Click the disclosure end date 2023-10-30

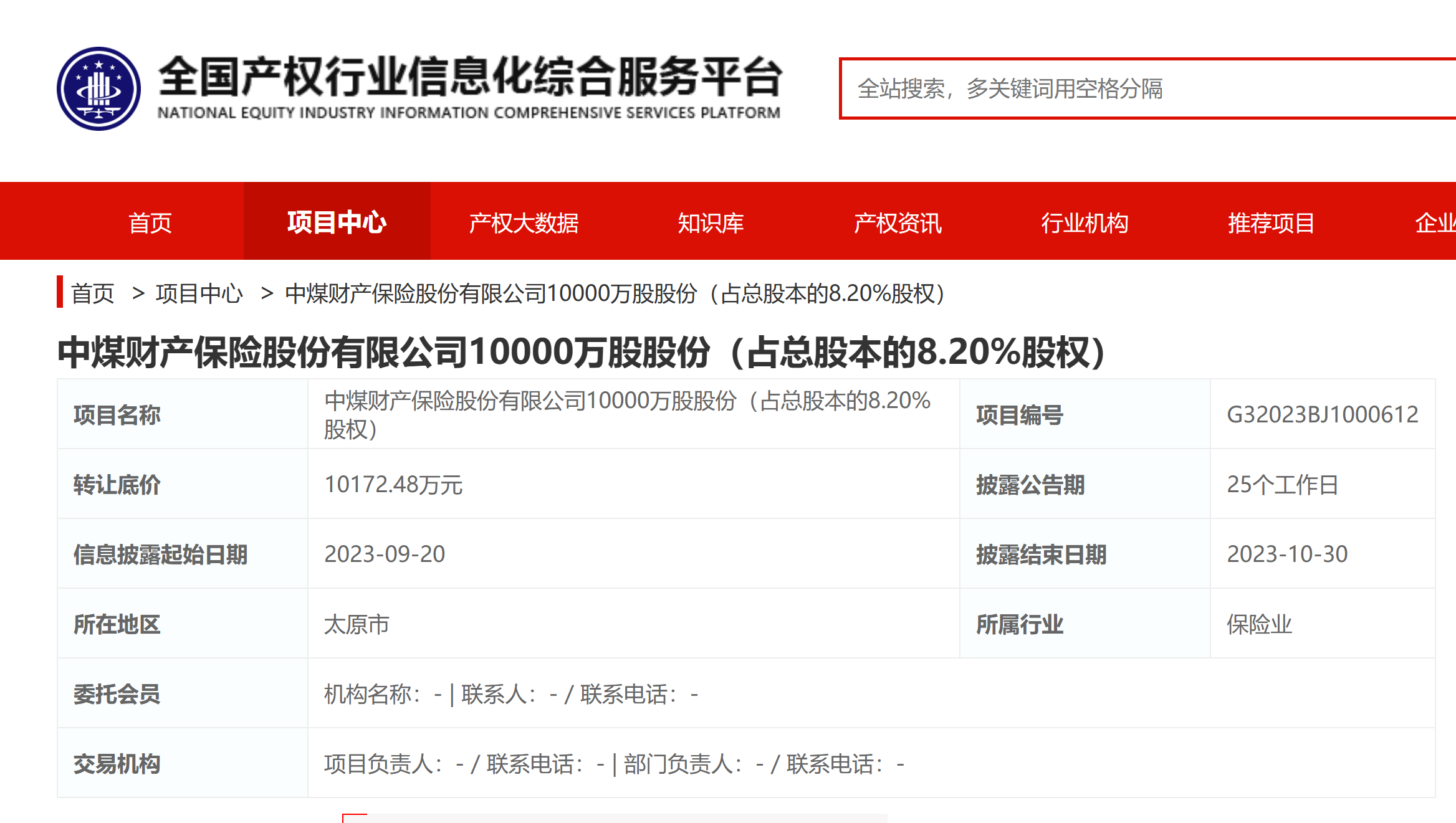tap(1287, 554)
